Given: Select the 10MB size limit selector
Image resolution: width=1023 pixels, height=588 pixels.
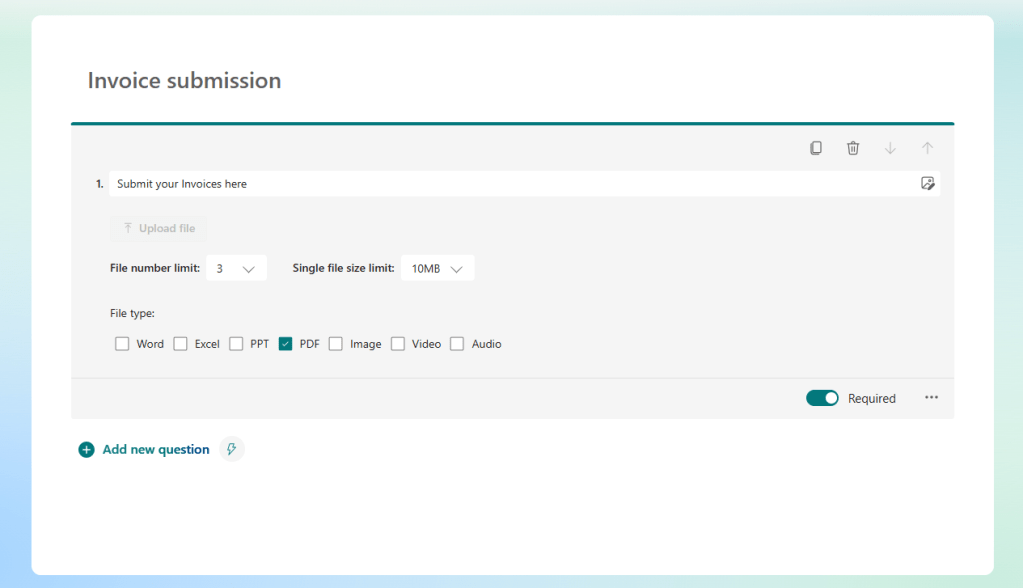Looking at the screenshot, I should (x=437, y=267).
